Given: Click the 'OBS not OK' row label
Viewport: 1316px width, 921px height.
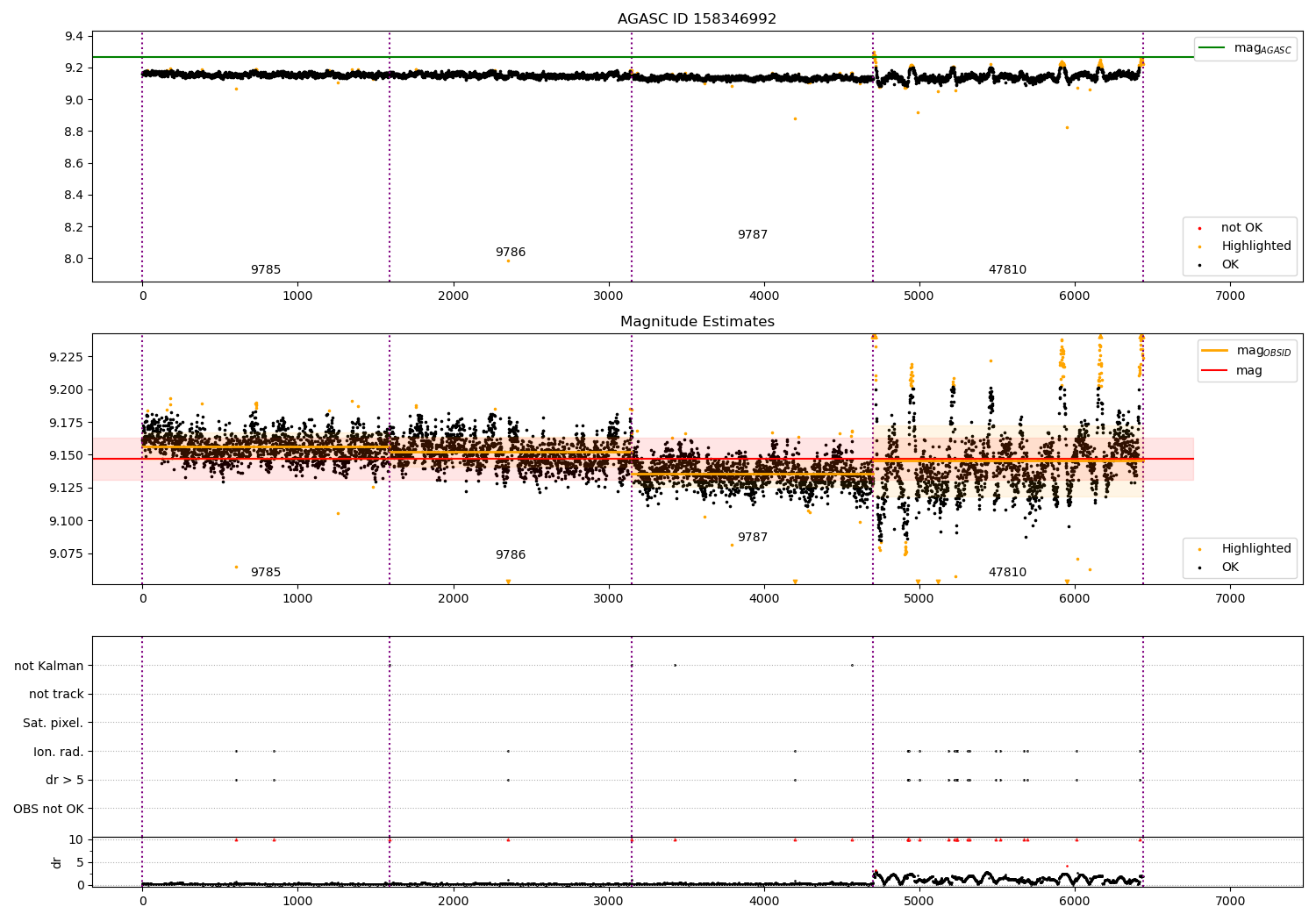Looking at the screenshot, I should pyautogui.click(x=48, y=809).
